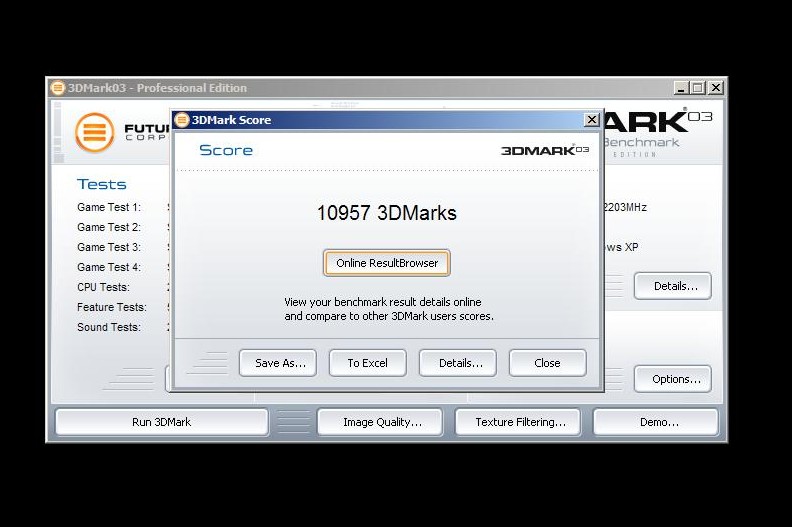
Task: Open Details in the 3DMark Score dialog
Action: (458, 363)
